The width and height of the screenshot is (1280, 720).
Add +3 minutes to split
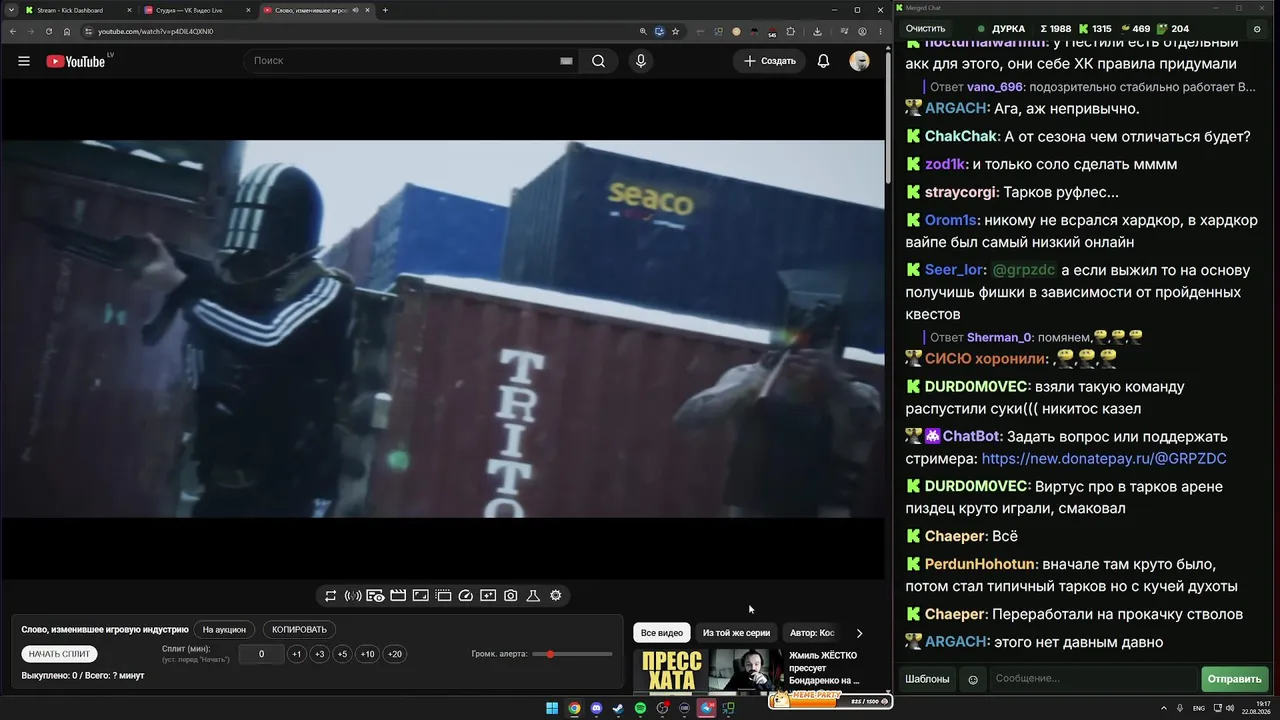(x=319, y=654)
